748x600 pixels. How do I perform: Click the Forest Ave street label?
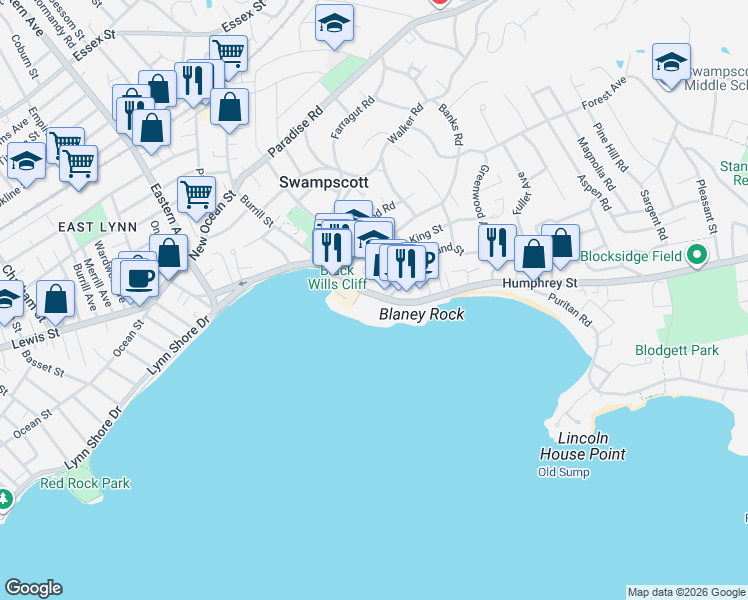[603, 93]
